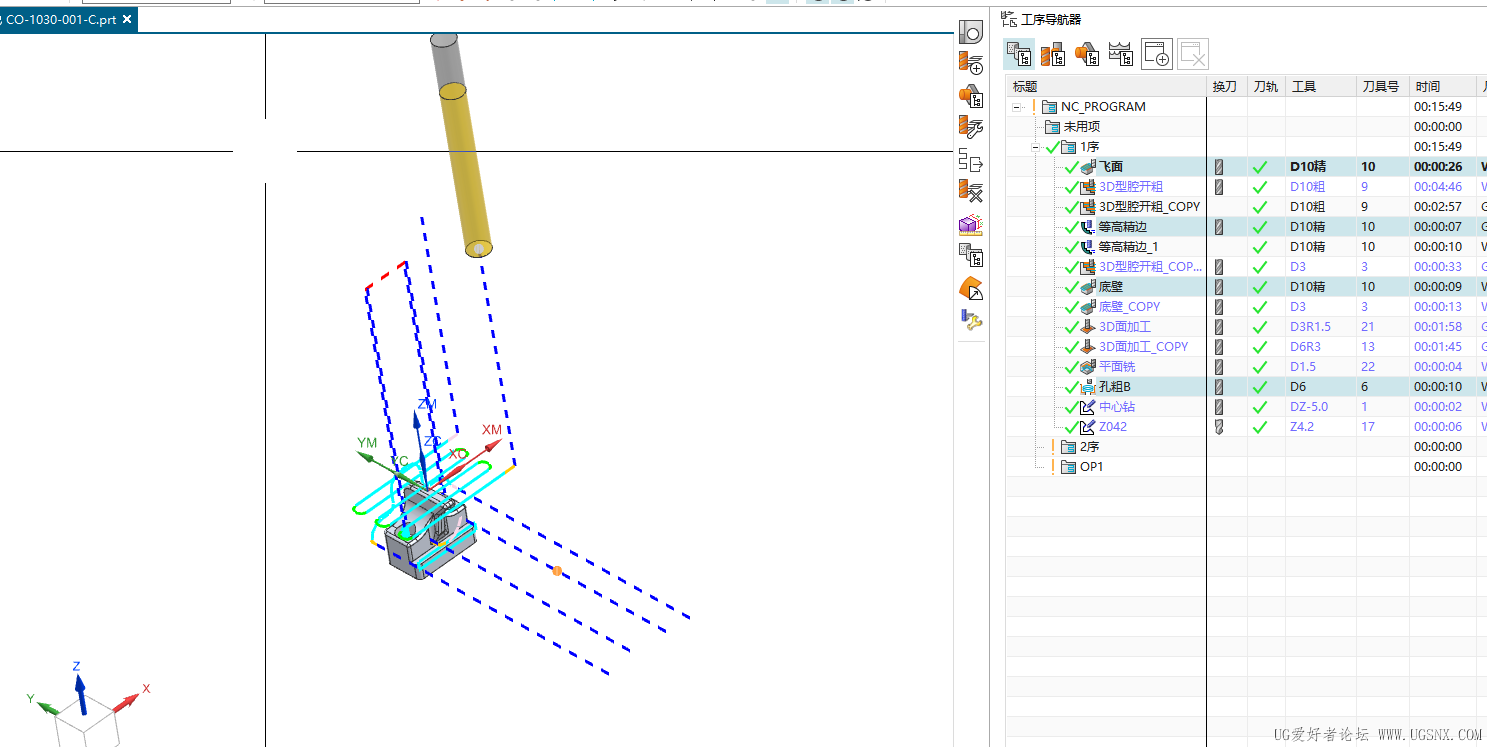Click the purple box icon in side toolbar
Viewport: 1487px width, 747px height.
[x=970, y=224]
